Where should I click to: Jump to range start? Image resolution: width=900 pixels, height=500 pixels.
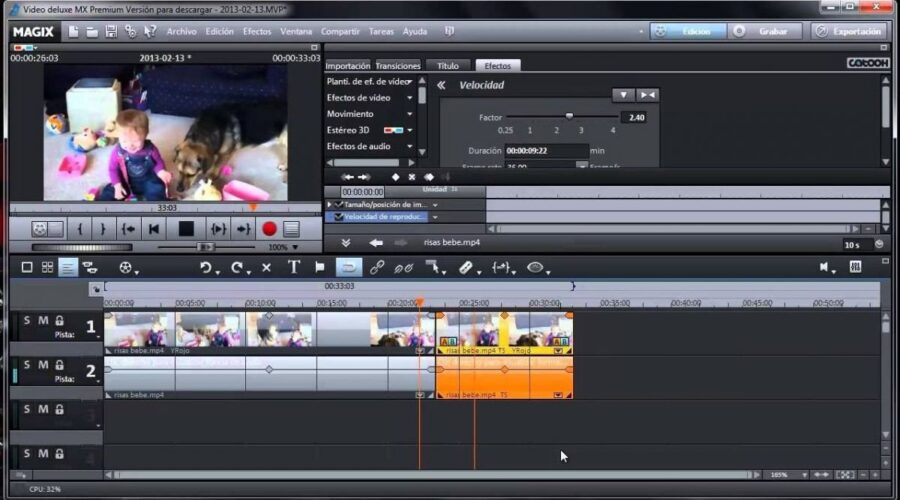[x=129, y=229]
